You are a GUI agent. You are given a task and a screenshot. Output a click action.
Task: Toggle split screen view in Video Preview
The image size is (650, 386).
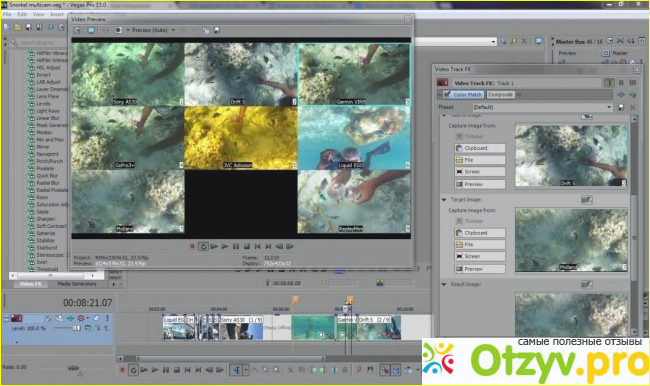pyautogui.click(x=118, y=30)
